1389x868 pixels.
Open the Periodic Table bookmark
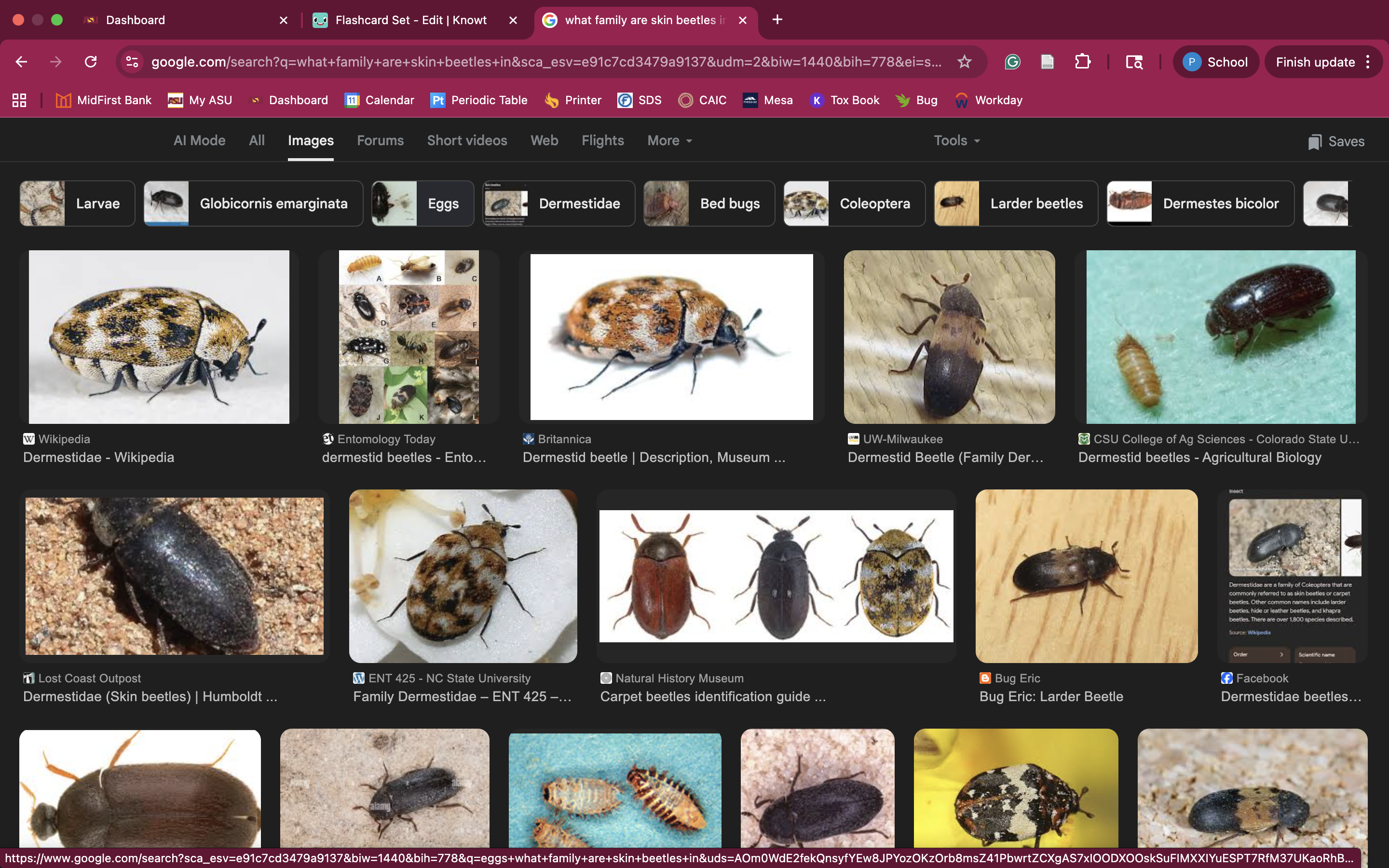tap(479, 100)
